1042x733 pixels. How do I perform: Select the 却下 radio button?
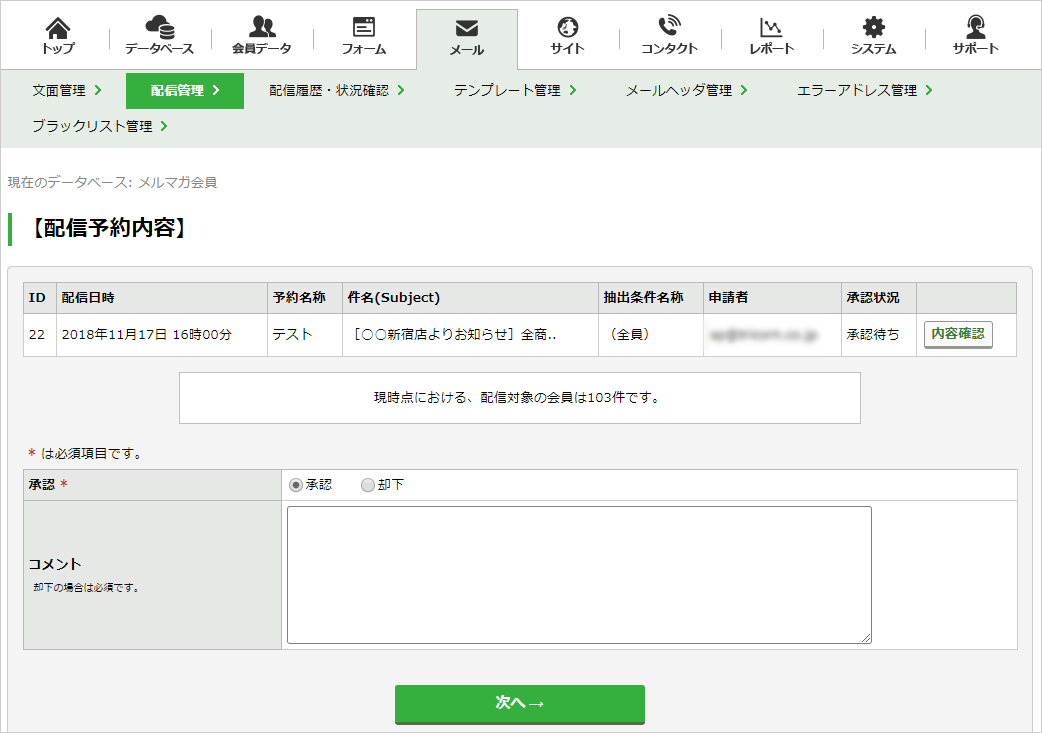[367, 485]
